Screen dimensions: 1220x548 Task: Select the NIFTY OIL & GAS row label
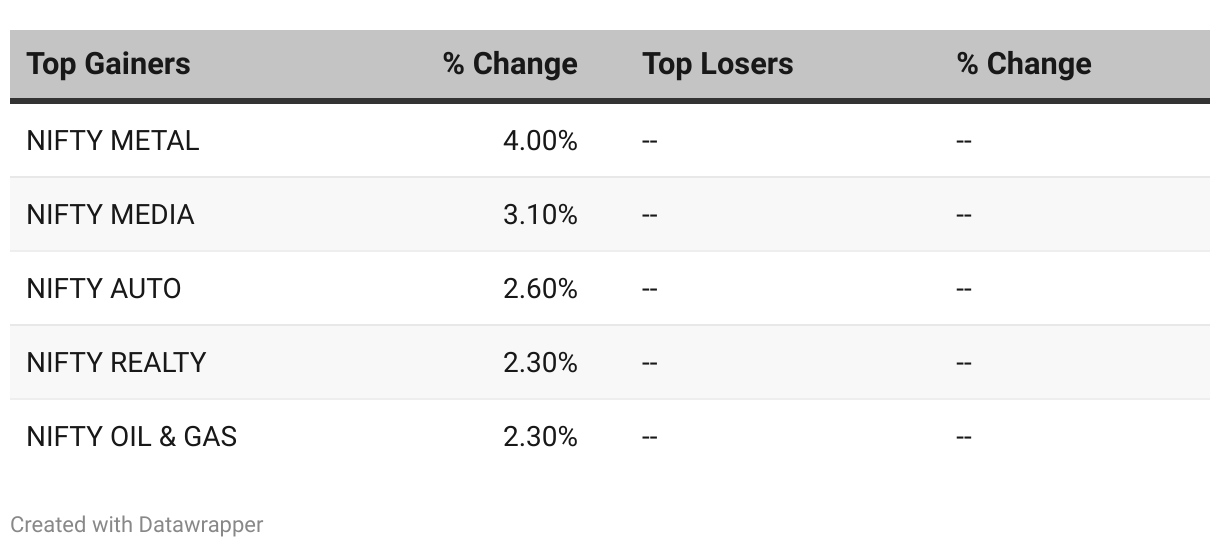pyautogui.click(x=132, y=436)
